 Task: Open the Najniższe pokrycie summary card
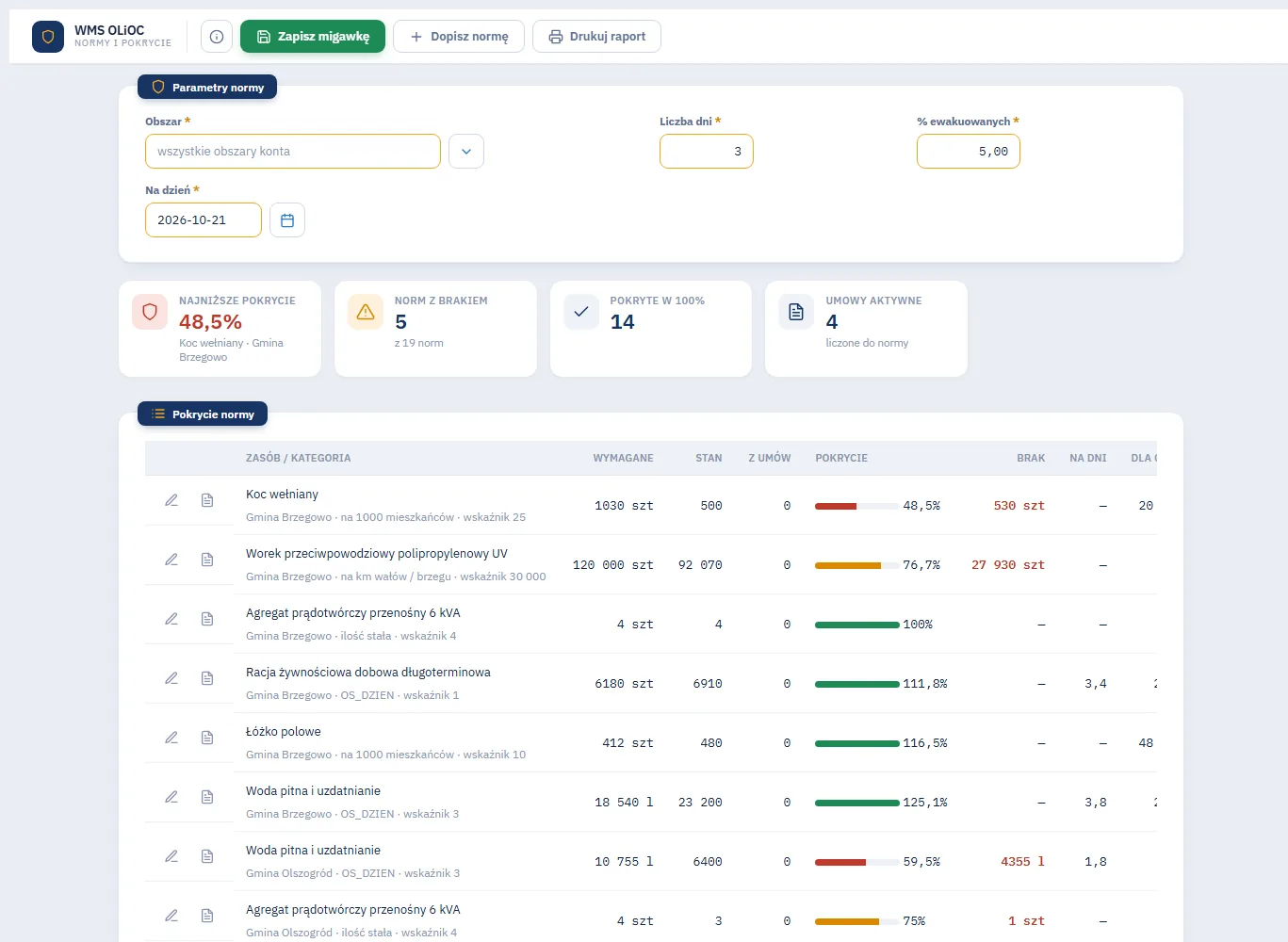tap(220, 329)
